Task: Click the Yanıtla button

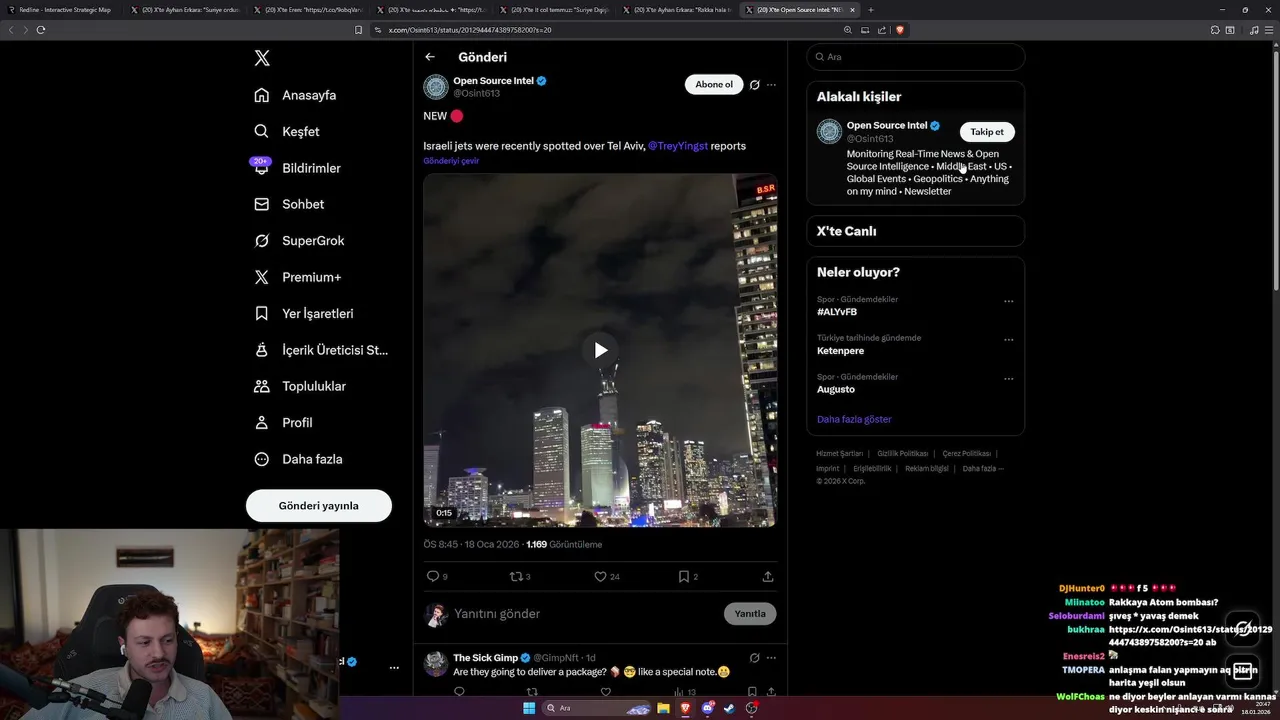Action: coord(750,613)
